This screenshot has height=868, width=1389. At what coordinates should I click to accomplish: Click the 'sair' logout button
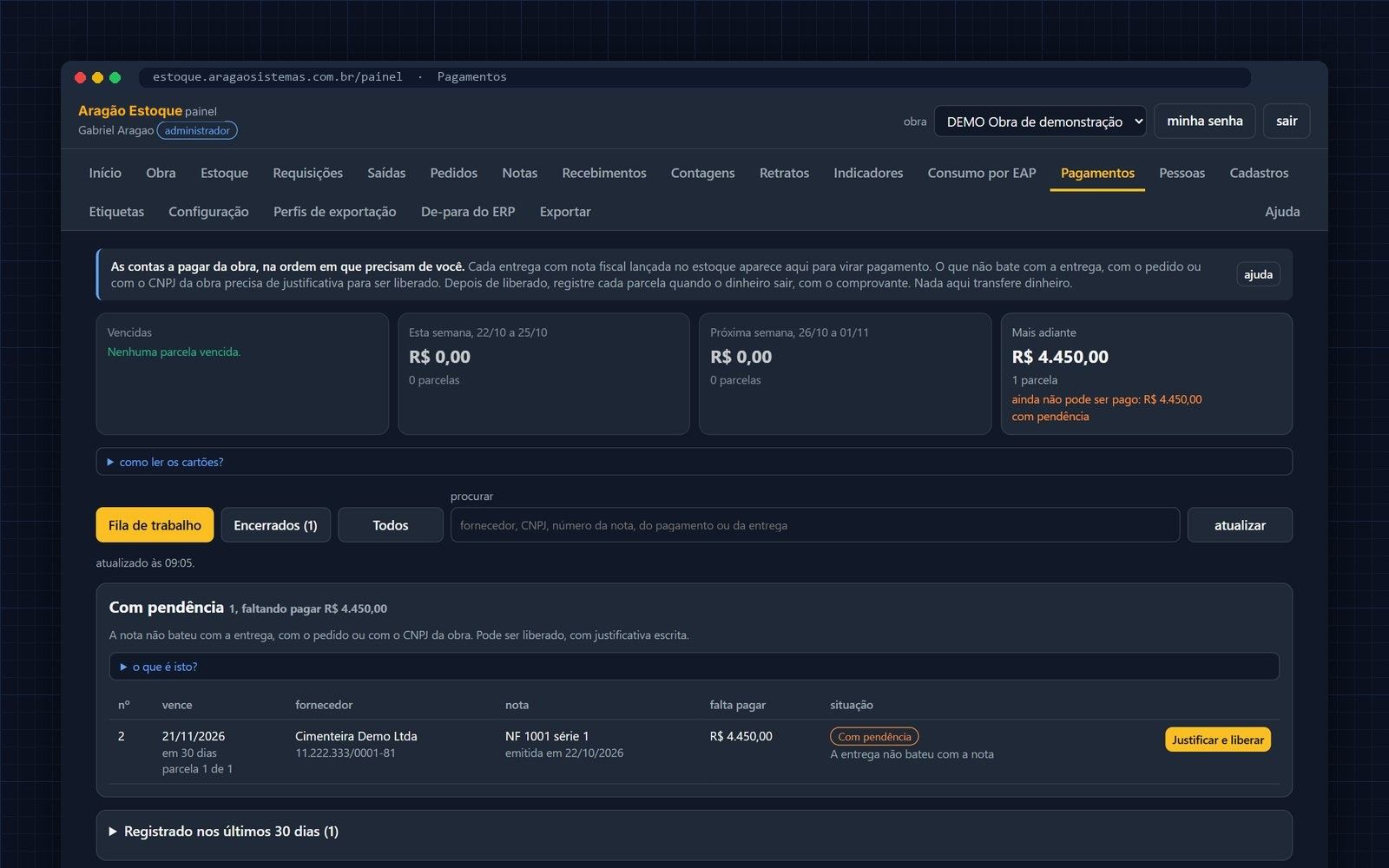[x=1287, y=121]
